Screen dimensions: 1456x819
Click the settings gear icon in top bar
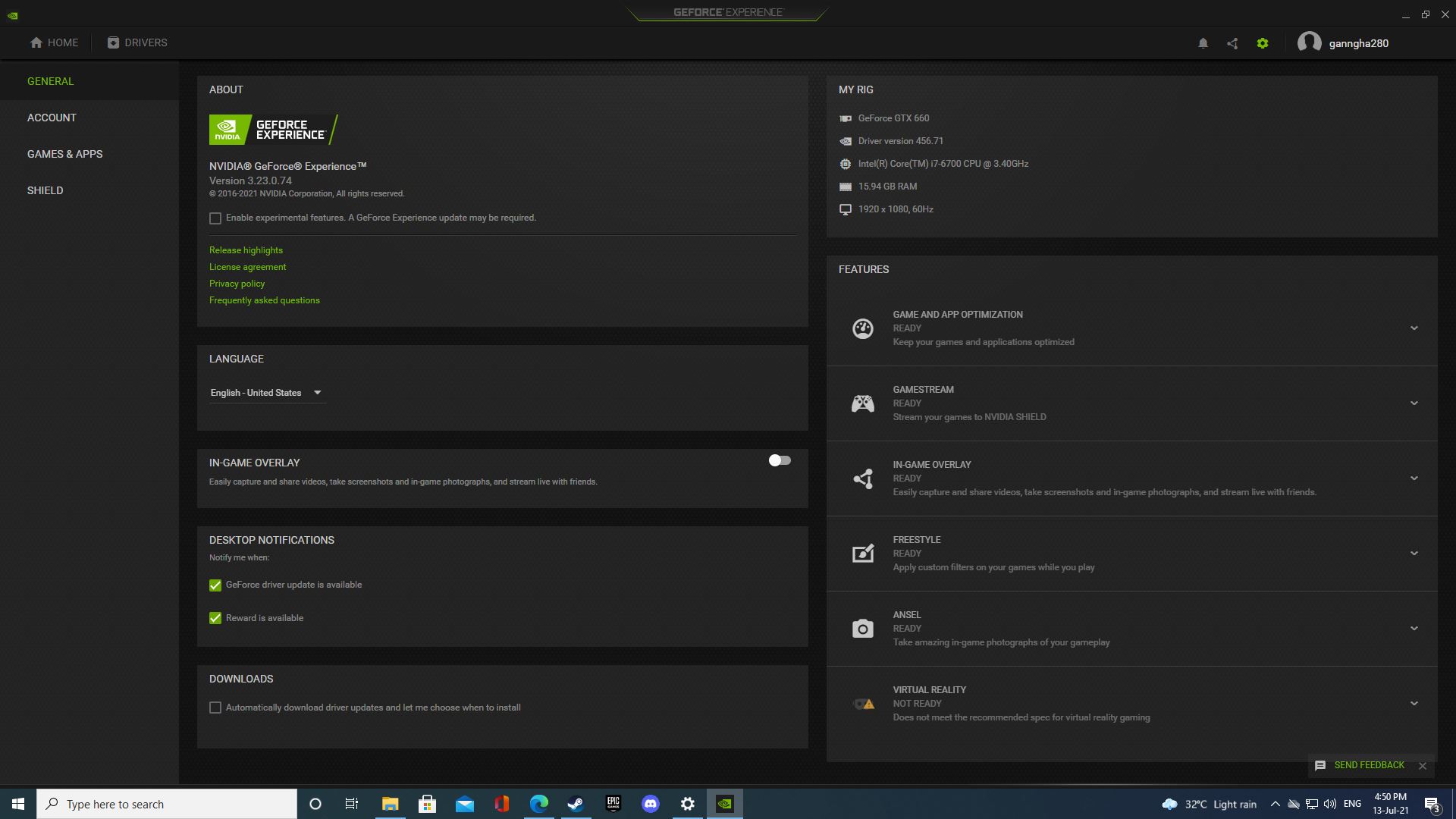[1263, 42]
